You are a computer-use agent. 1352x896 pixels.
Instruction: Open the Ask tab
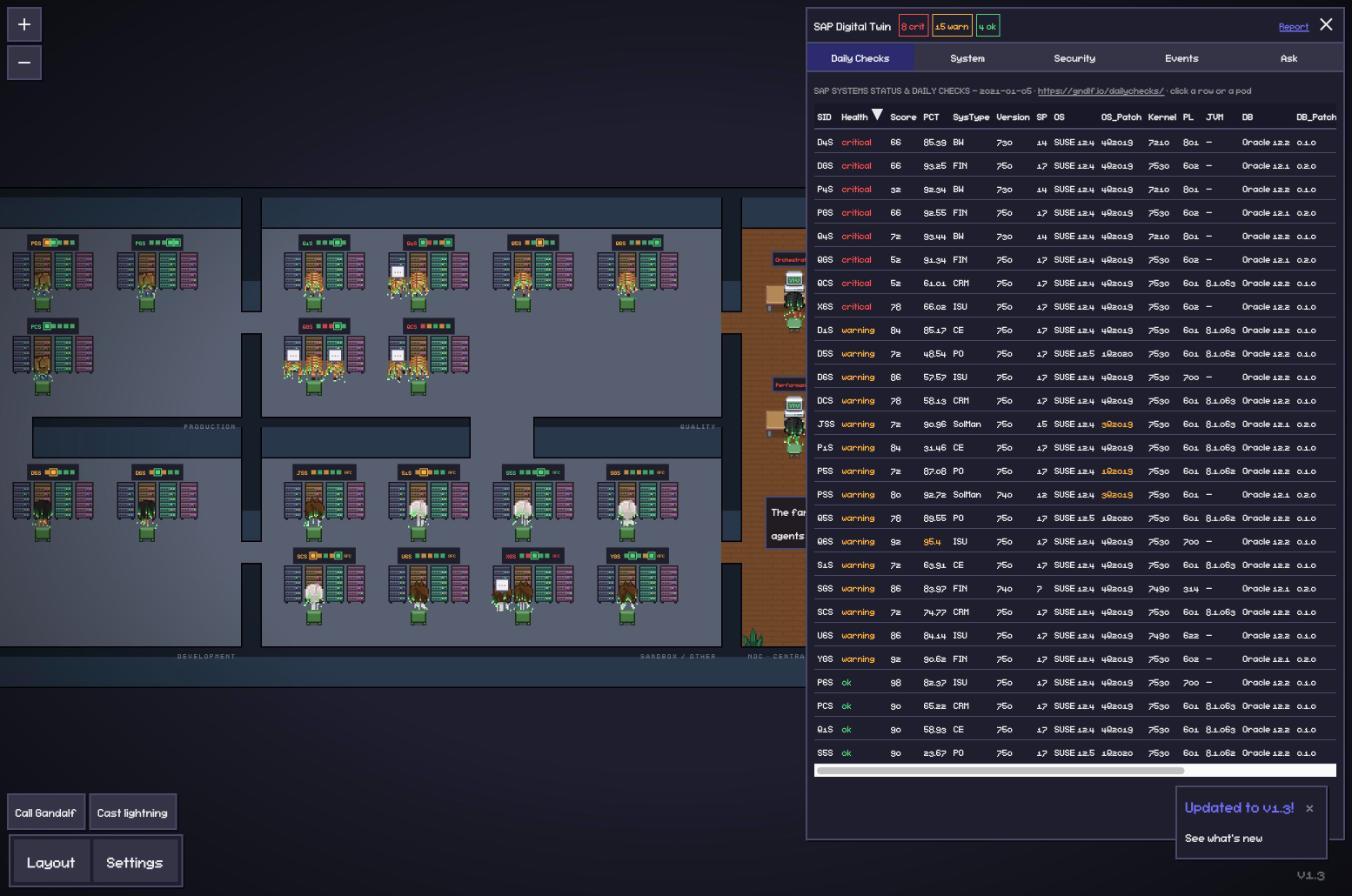(x=1289, y=58)
